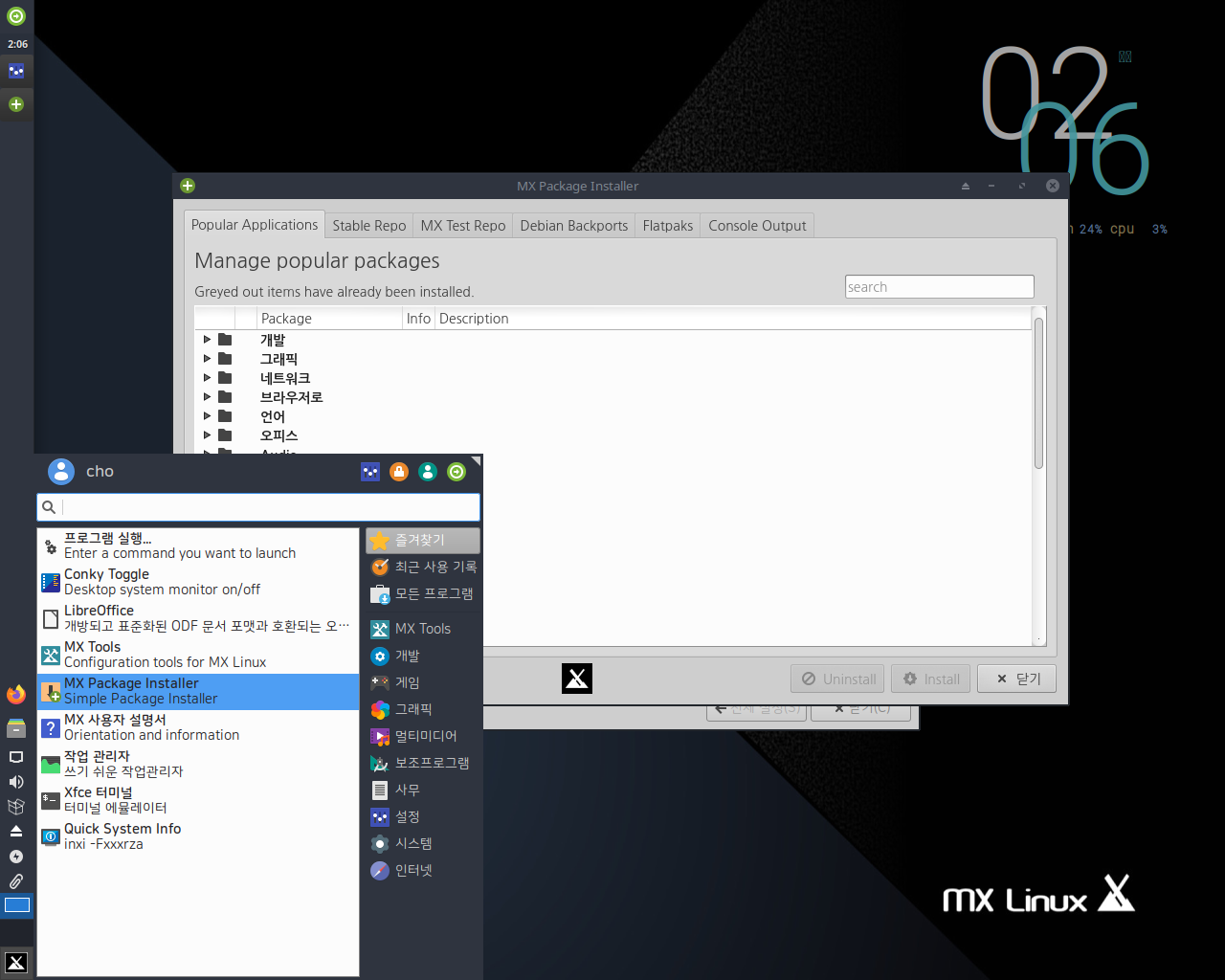Open MX Tools from the favorites list
This screenshot has height=980, width=1225.
click(x=198, y=655)
